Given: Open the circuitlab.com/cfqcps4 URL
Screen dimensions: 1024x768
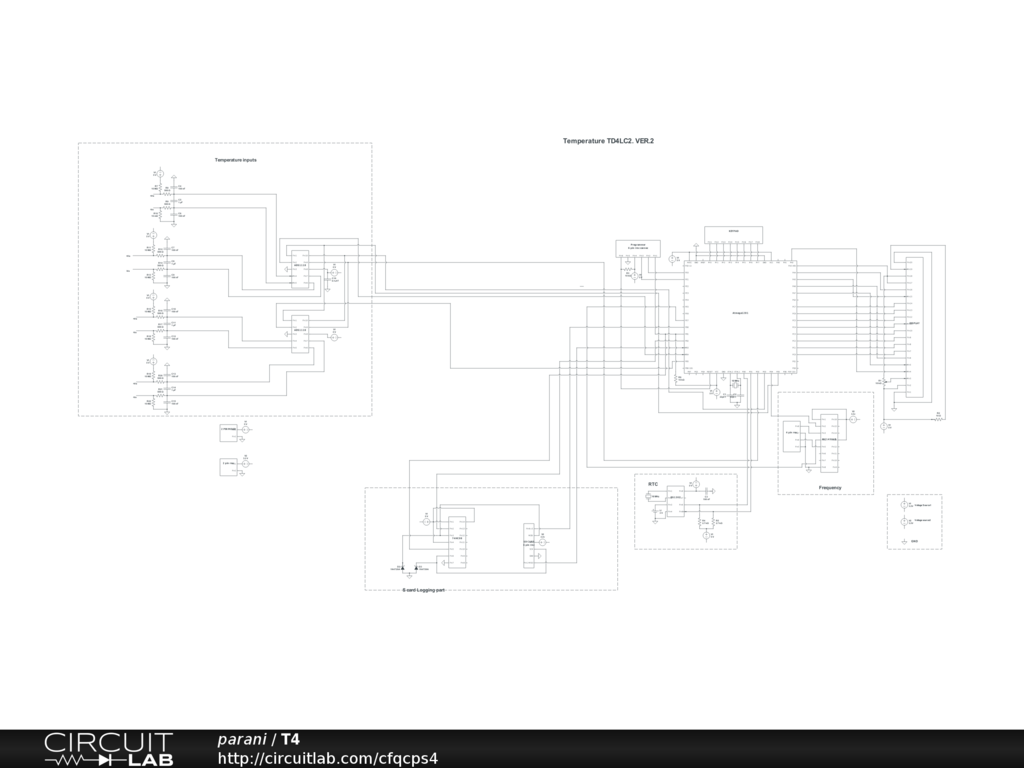Looking at the screenshot, I should point(327,757).
